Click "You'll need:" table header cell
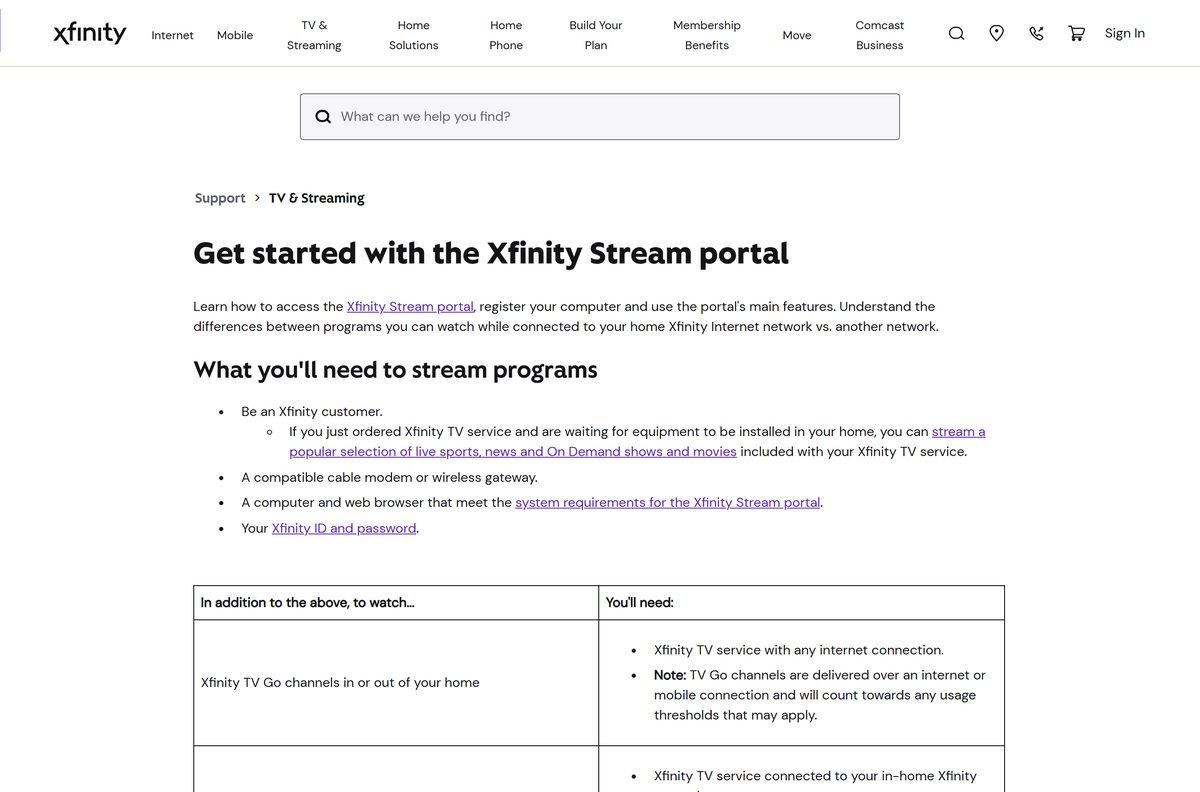This screenshot has height=792, width=1200. (x=802, y=603)
